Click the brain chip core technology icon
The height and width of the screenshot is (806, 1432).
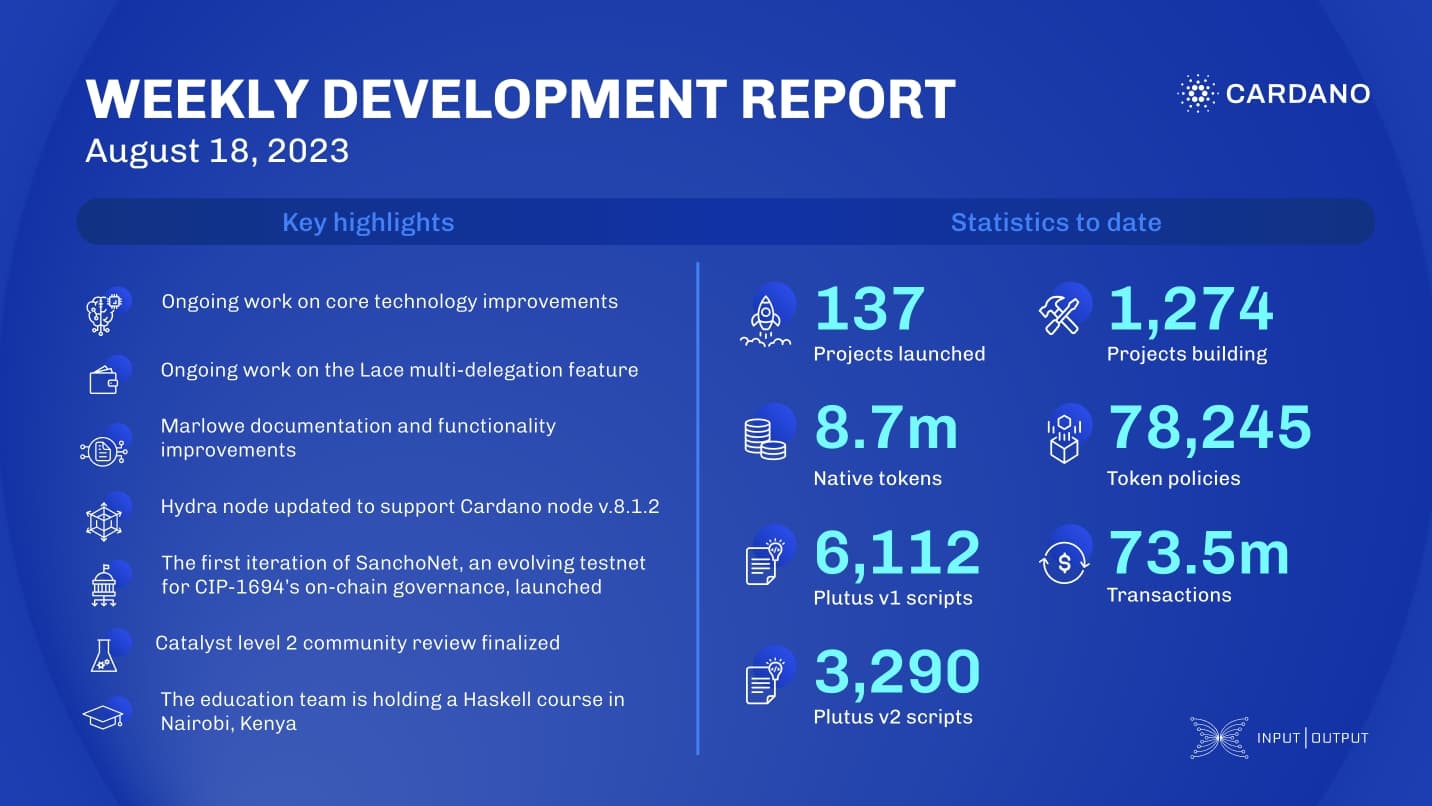(104, 313)
